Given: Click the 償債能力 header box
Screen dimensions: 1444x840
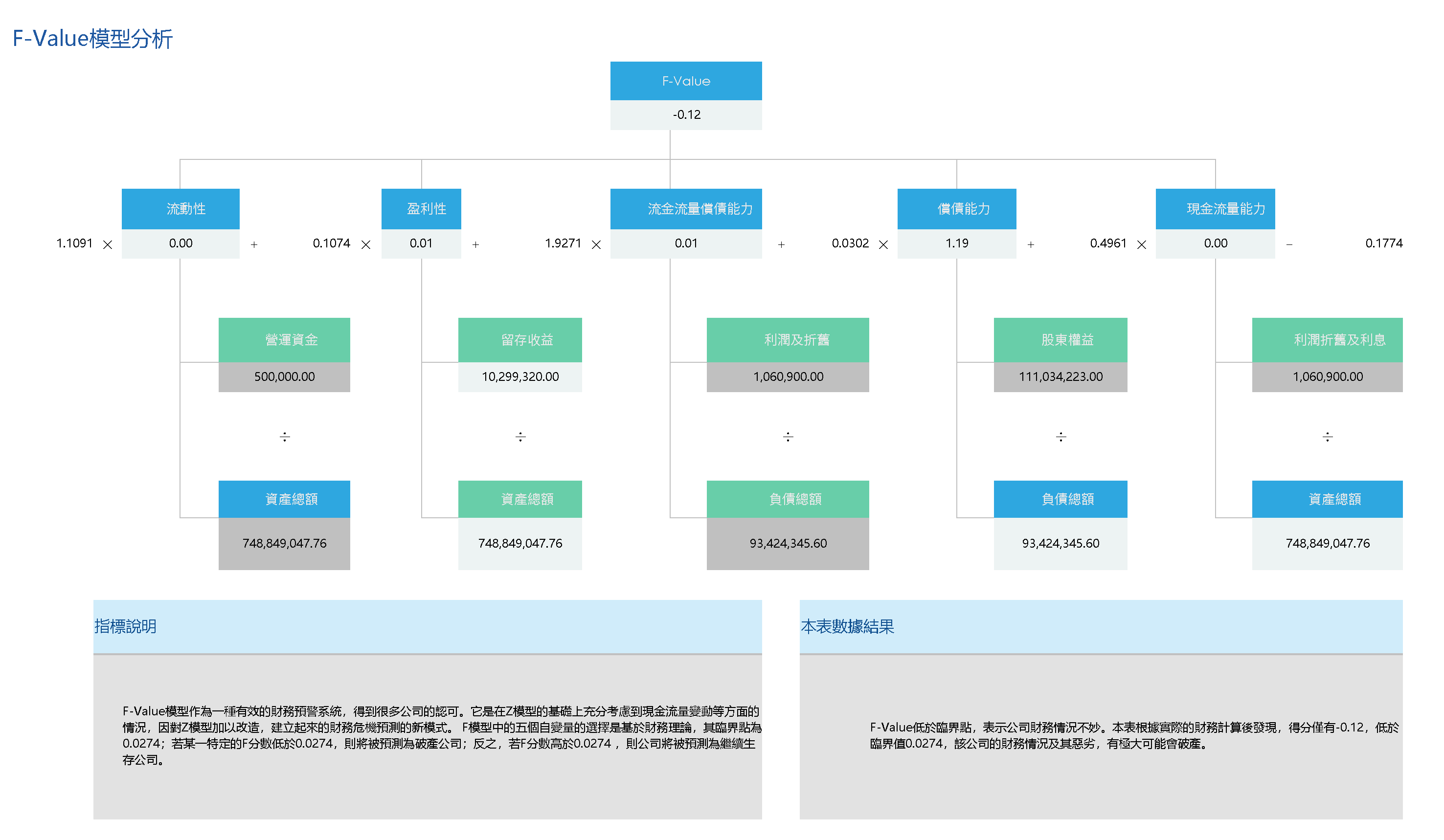Looking at the screenshot, I should [x=957, y=208].
